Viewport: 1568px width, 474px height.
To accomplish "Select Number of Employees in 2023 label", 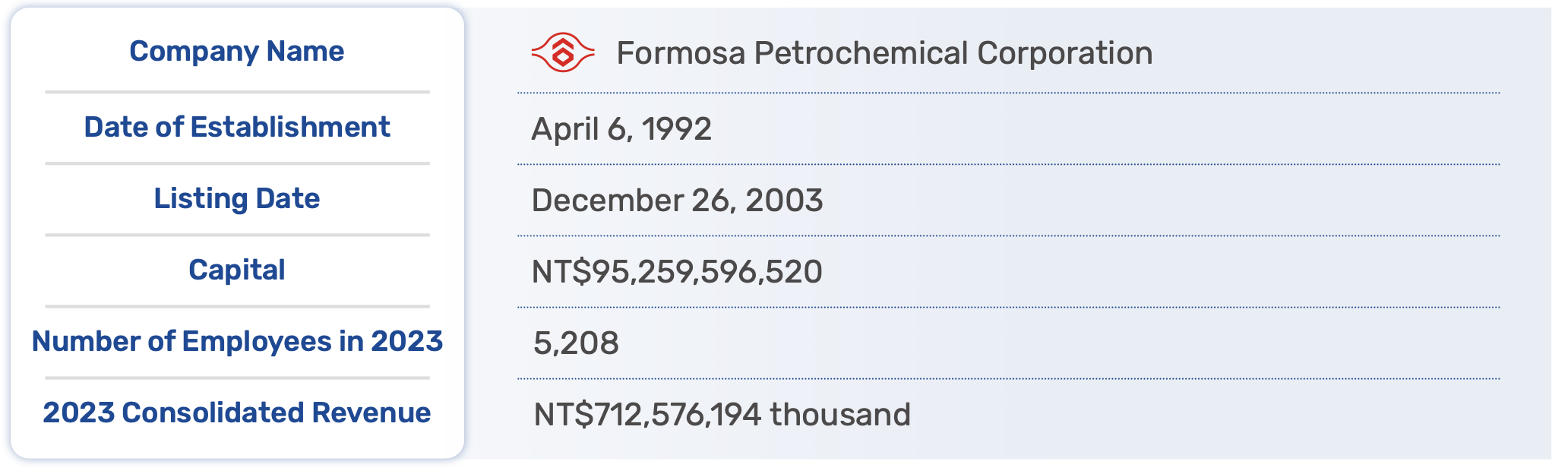I will pyautogui.click(x=237, y=341).
